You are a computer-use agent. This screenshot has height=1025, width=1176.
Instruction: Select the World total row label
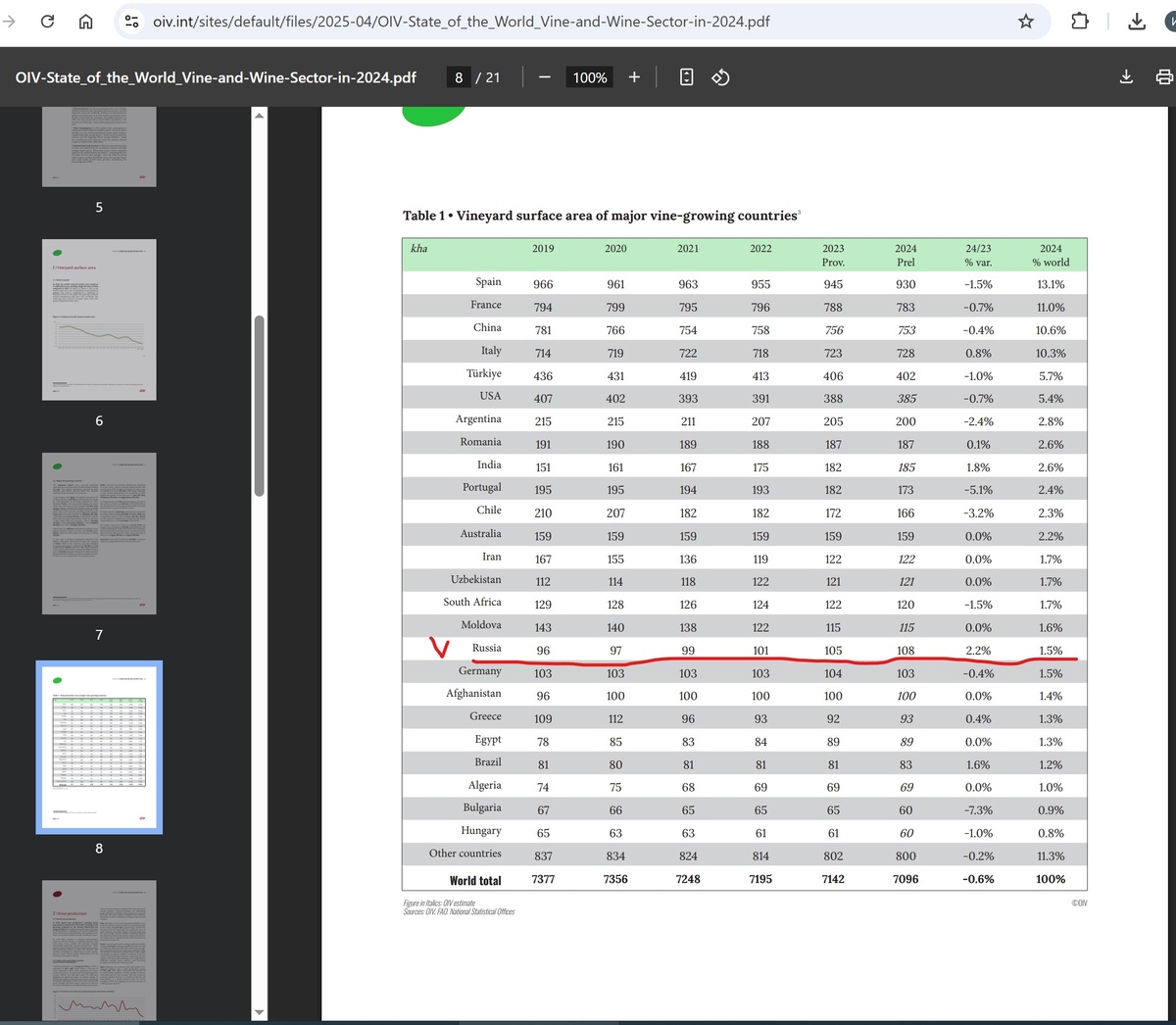[x=475, y=881]
